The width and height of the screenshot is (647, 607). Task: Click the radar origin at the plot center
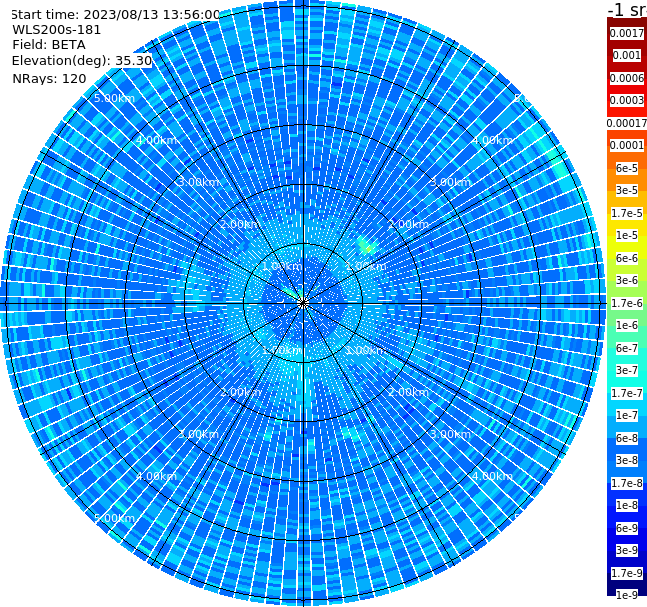[303, 303]
